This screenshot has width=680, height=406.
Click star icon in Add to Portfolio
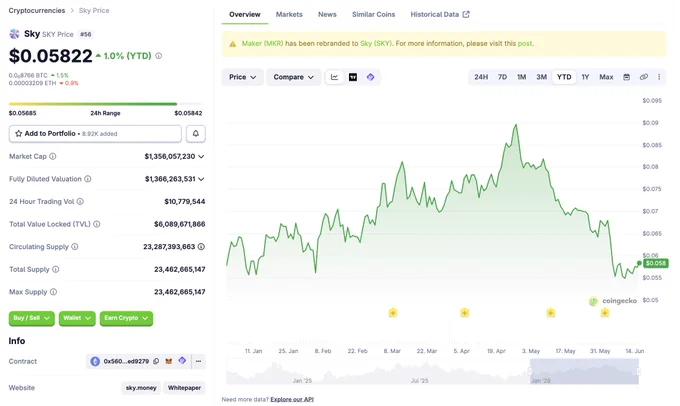[x=19, y=134]
